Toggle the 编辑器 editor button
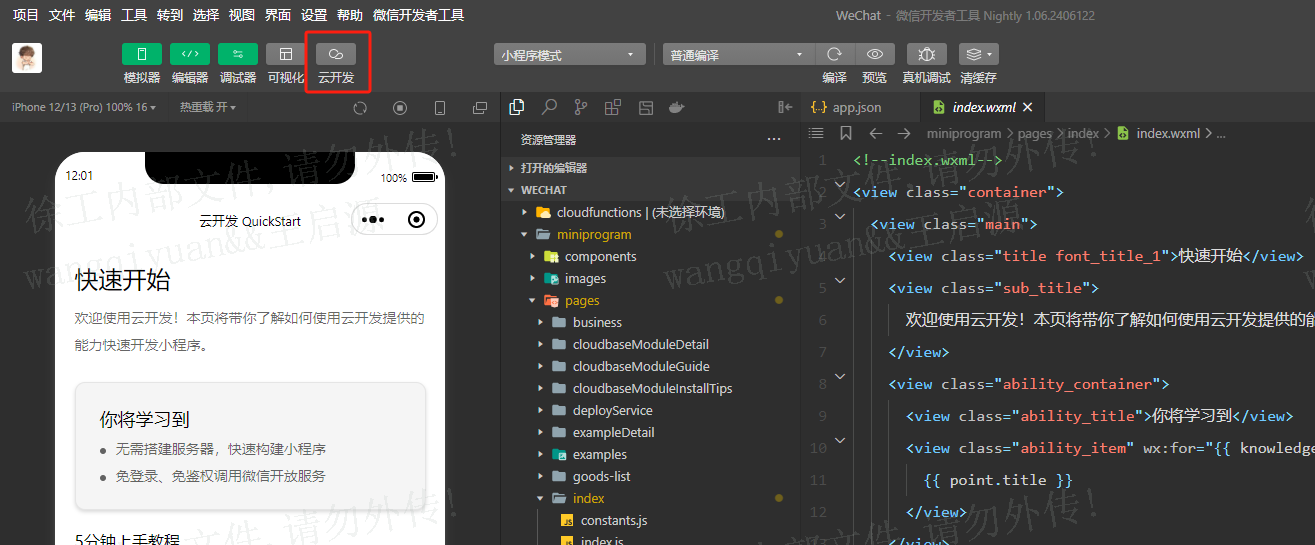Viewport: 1315px width, 545px height. click(190, 54)
